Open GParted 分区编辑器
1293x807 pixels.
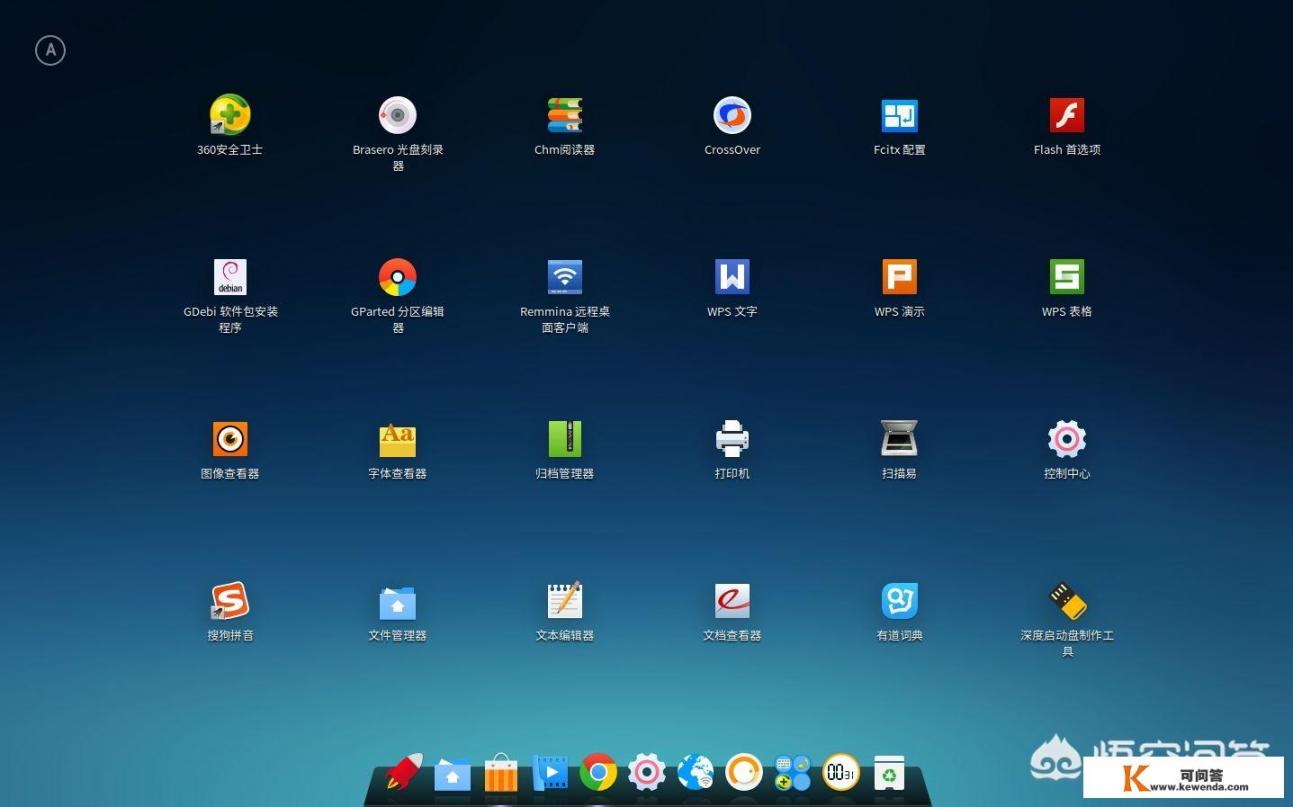click(397, 277)
